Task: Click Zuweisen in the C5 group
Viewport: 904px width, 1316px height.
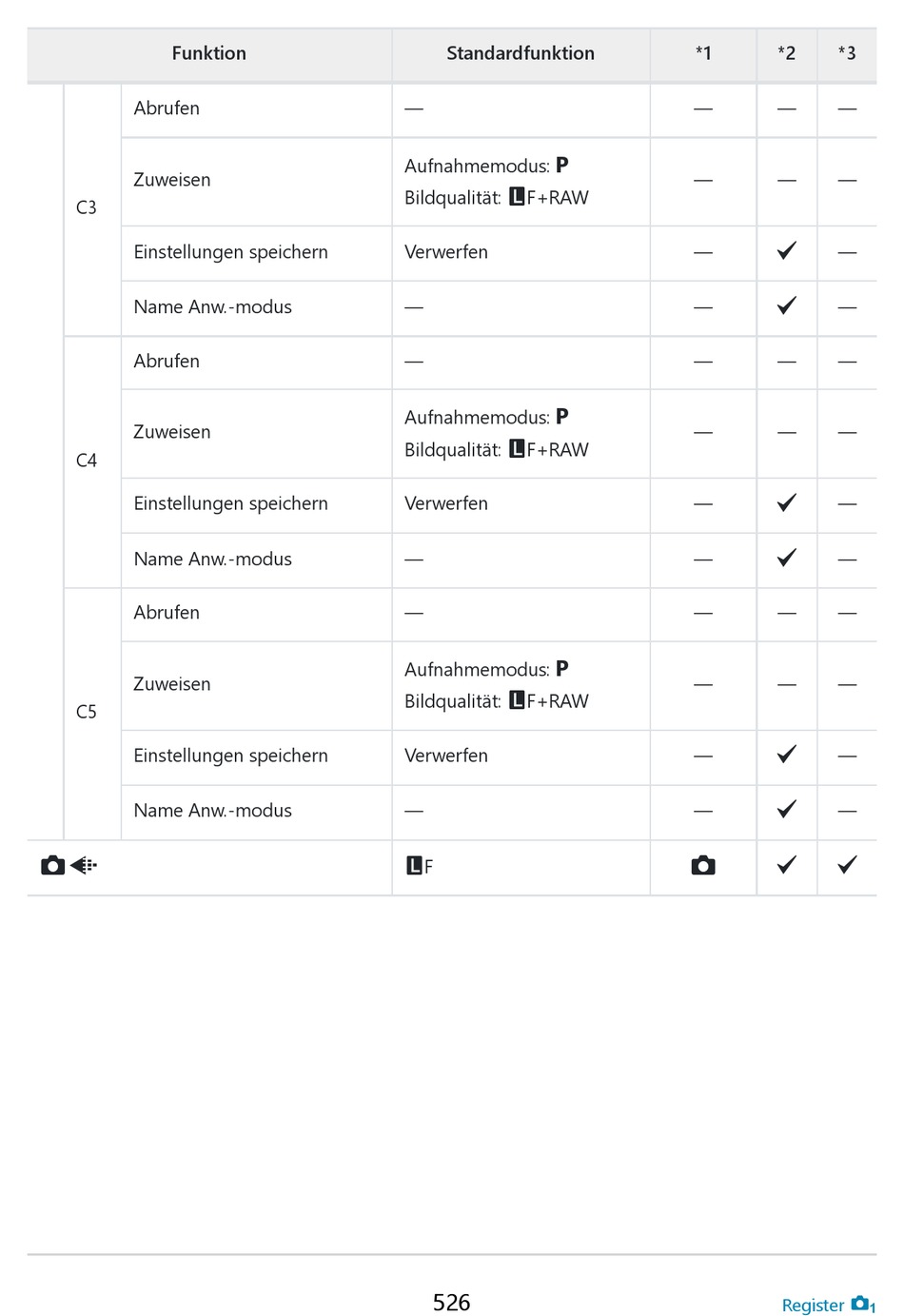Action: click(172, 684)
